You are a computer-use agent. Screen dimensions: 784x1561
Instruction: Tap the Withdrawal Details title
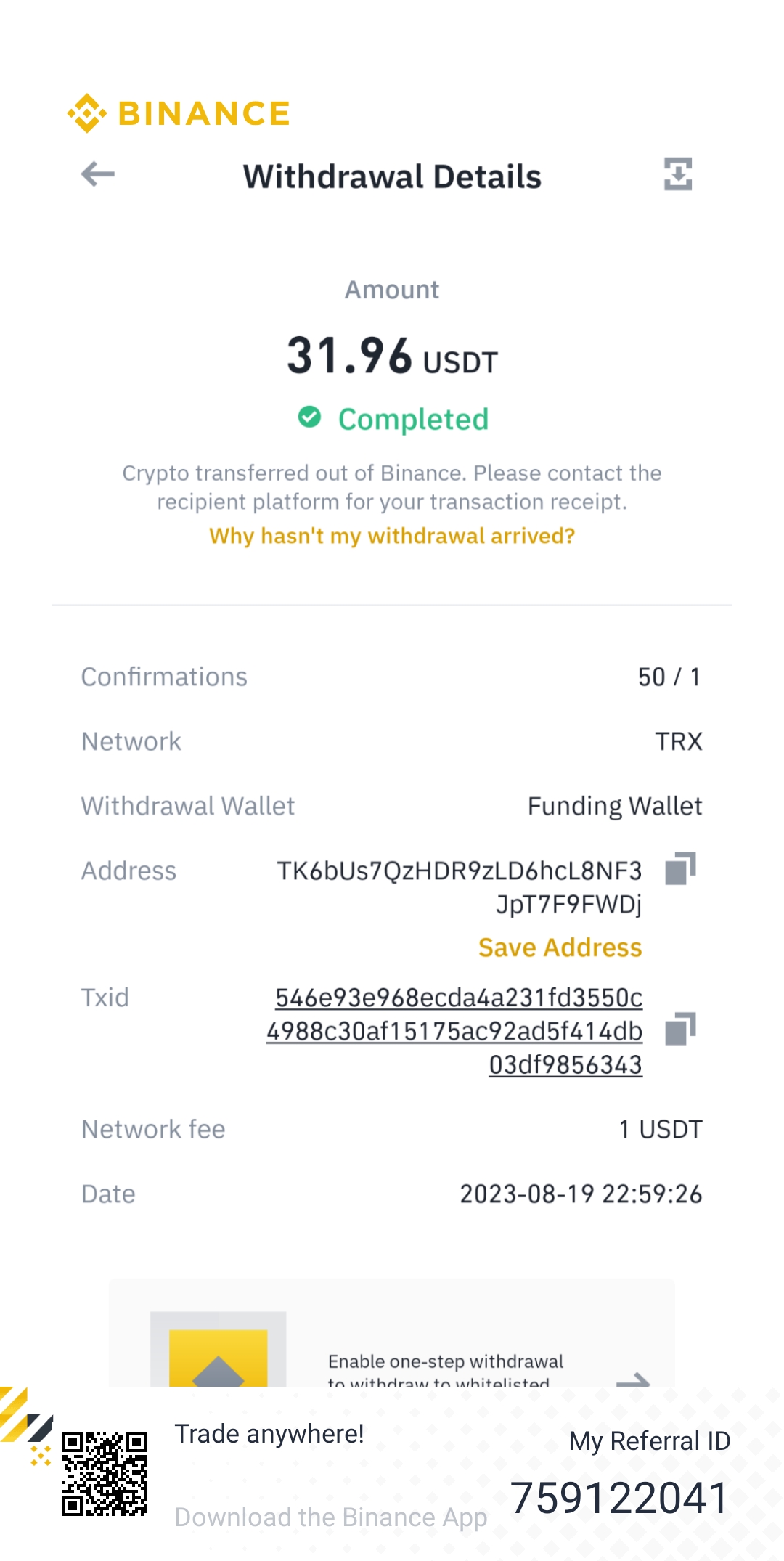click(x=392, y=176)
